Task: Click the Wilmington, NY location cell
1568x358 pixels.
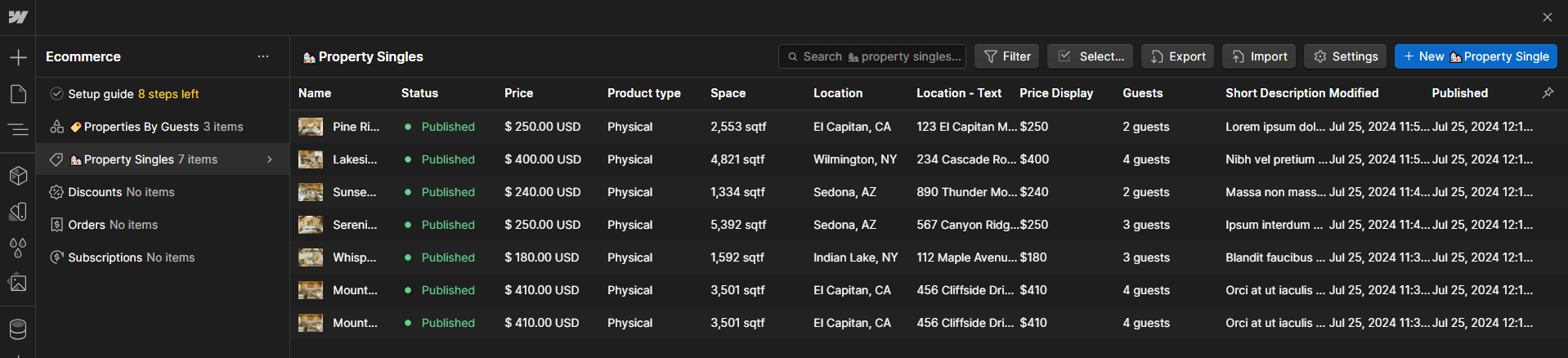Action: pyautogui.click(x=855, y=159)
